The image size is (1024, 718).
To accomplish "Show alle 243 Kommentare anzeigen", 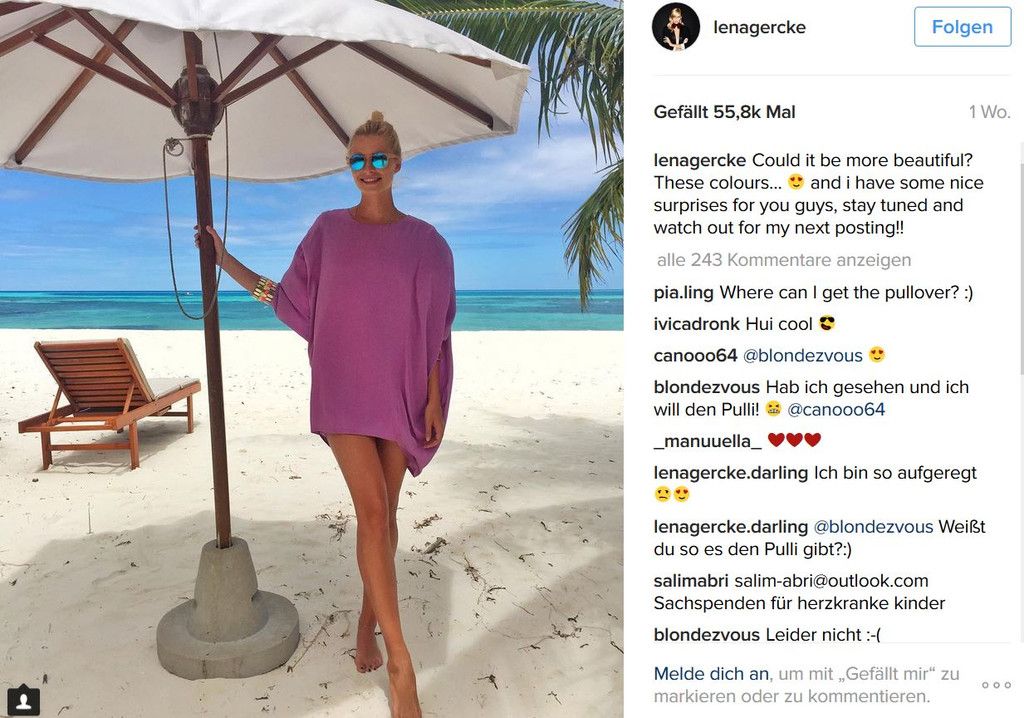I will tap(784, 260).
